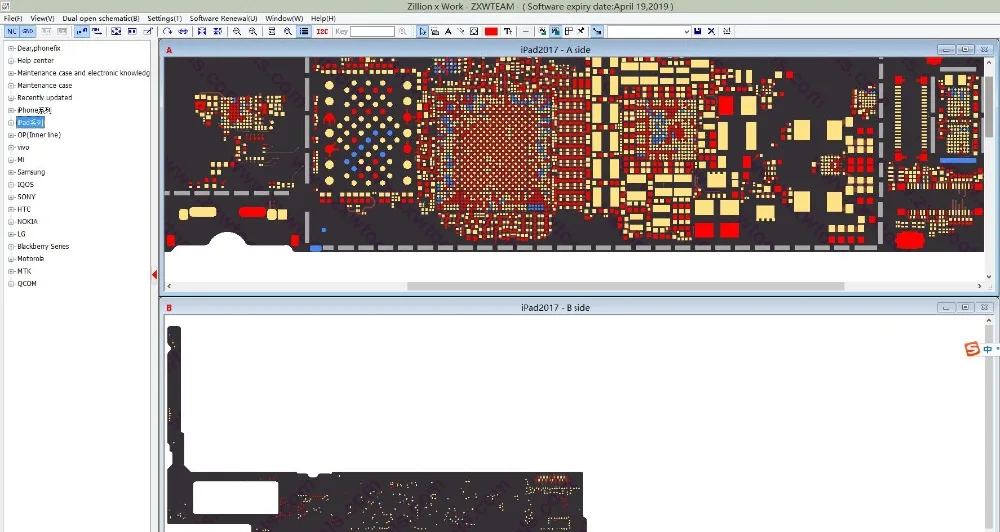Expand the Dear,phonefix tree node
This screenshot has width=1000, height=532.
(11, 48)
